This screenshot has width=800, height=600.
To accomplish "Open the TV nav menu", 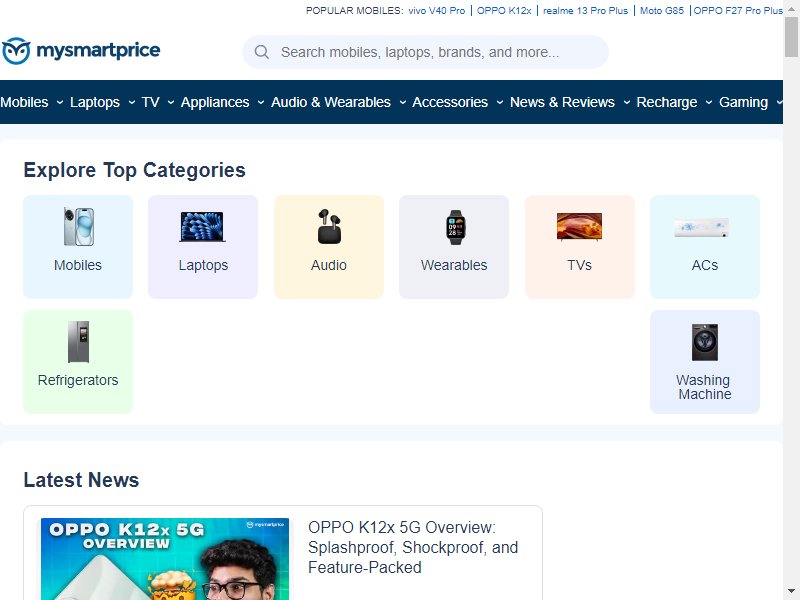I will click(151, 102).
